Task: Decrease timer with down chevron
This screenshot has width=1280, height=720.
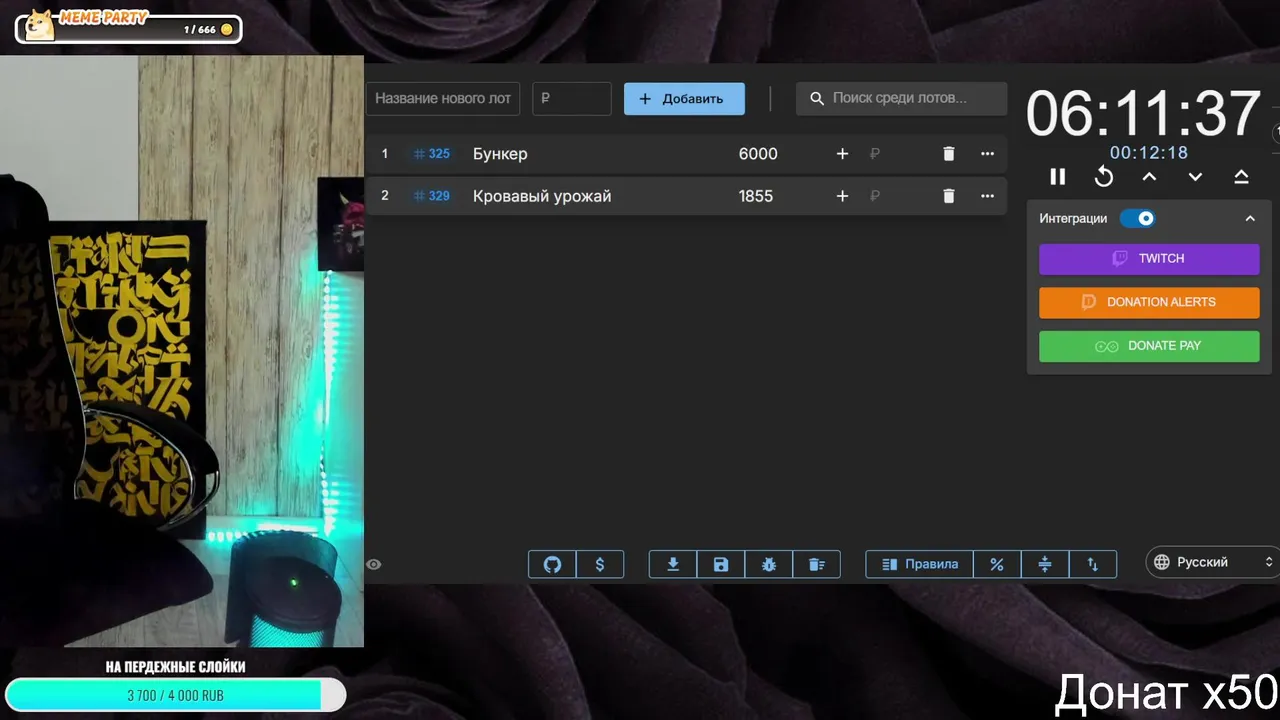Action: coord(1195,177)
